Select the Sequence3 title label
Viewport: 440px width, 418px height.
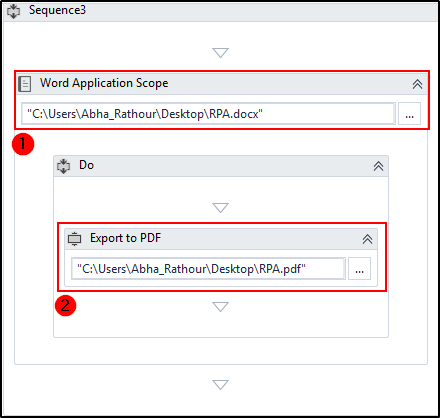[57, 10]
